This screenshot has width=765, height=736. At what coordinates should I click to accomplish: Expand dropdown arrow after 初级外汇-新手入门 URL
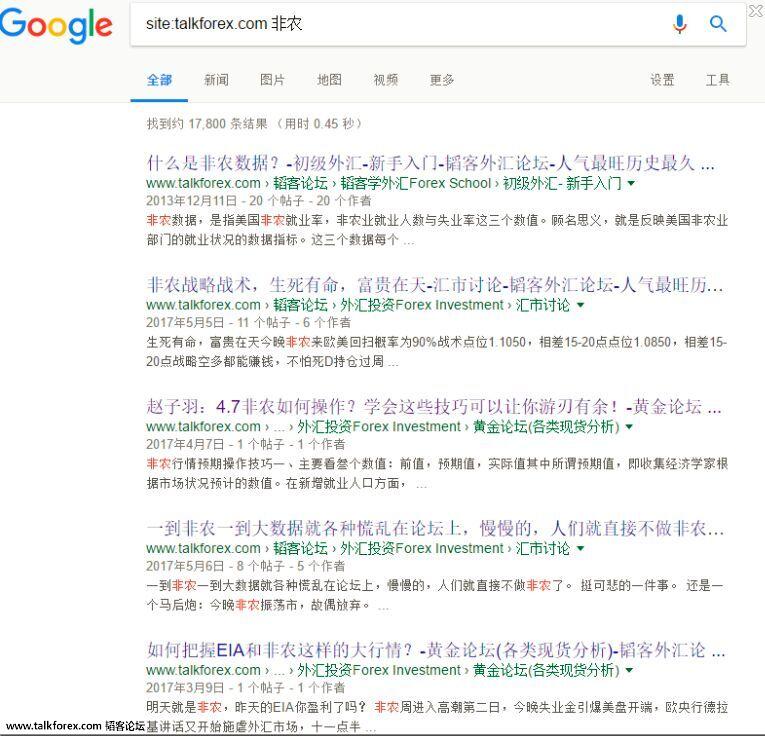631,184
